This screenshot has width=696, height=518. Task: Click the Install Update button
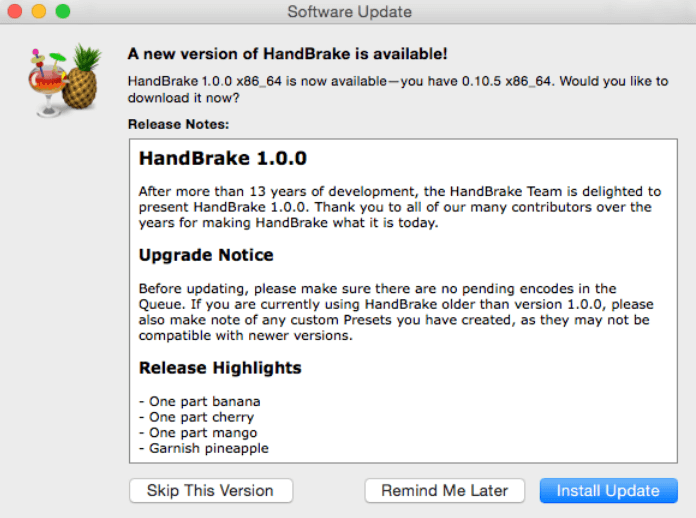pyautogui.click(x=609, y=490)
